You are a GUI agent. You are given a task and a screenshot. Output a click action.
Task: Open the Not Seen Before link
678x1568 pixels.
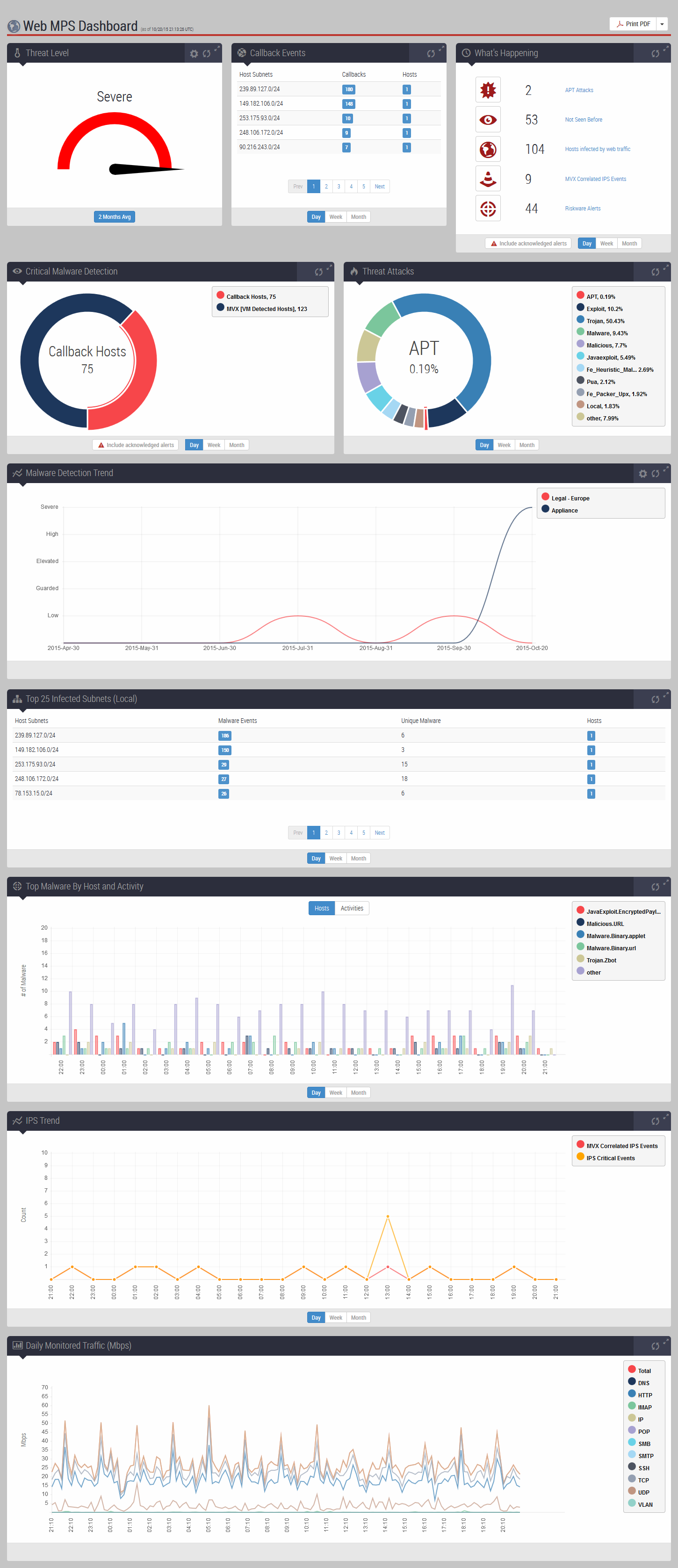(x=584, y=120)
